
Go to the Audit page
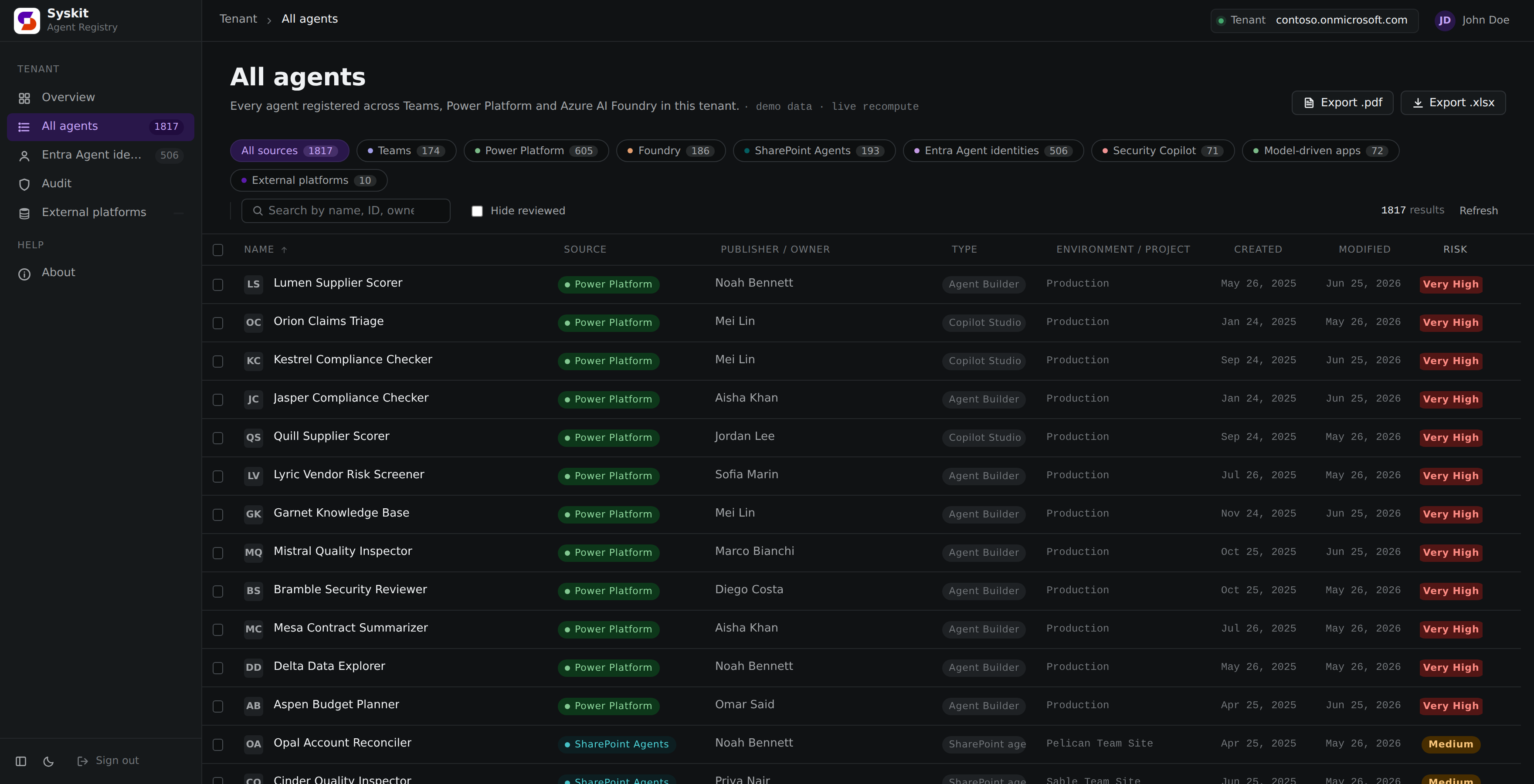(101, 184)
